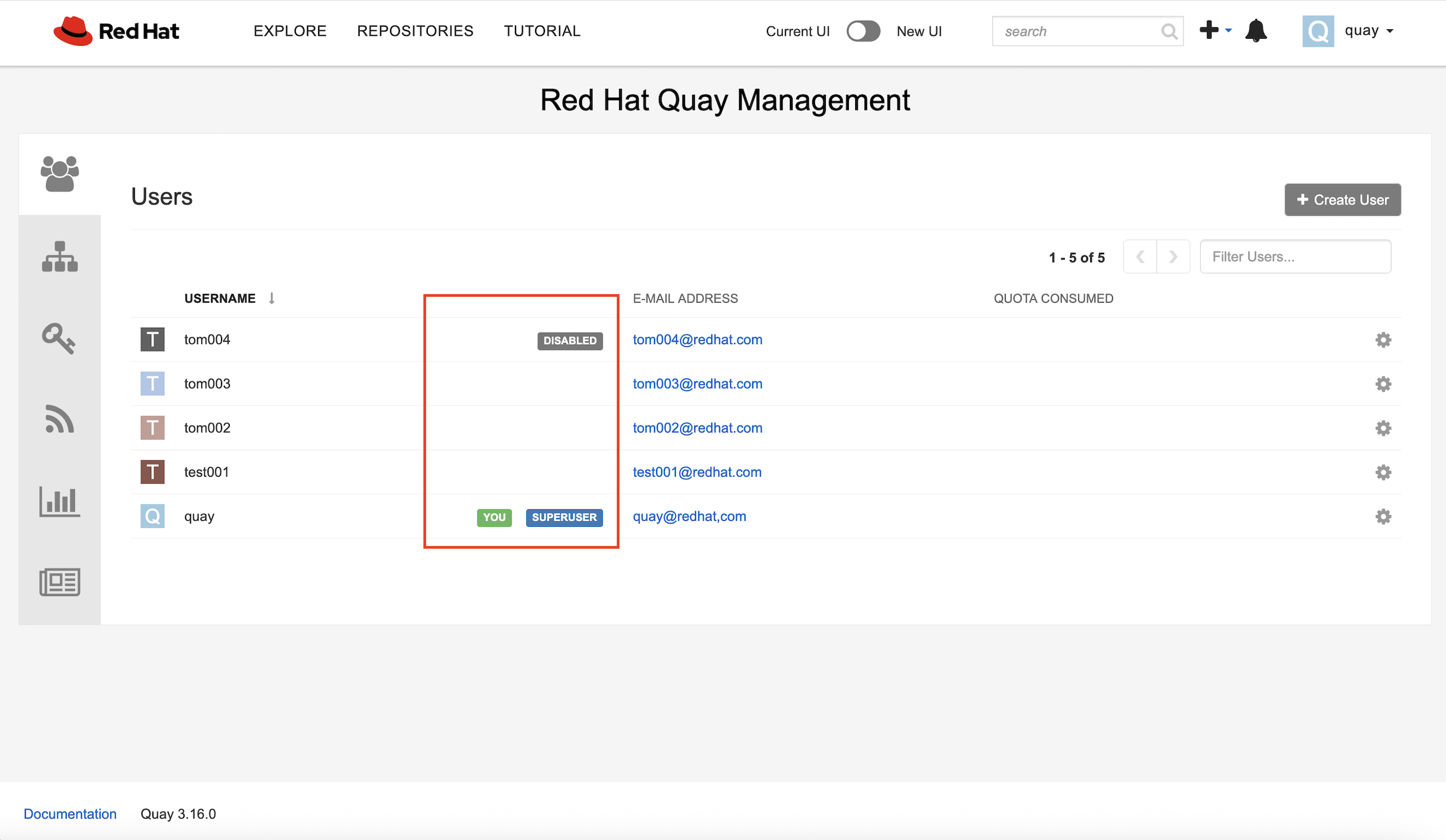Sort by the USERNAME column header
This screenshot has width=1446, height=840.
click(220, 299)
